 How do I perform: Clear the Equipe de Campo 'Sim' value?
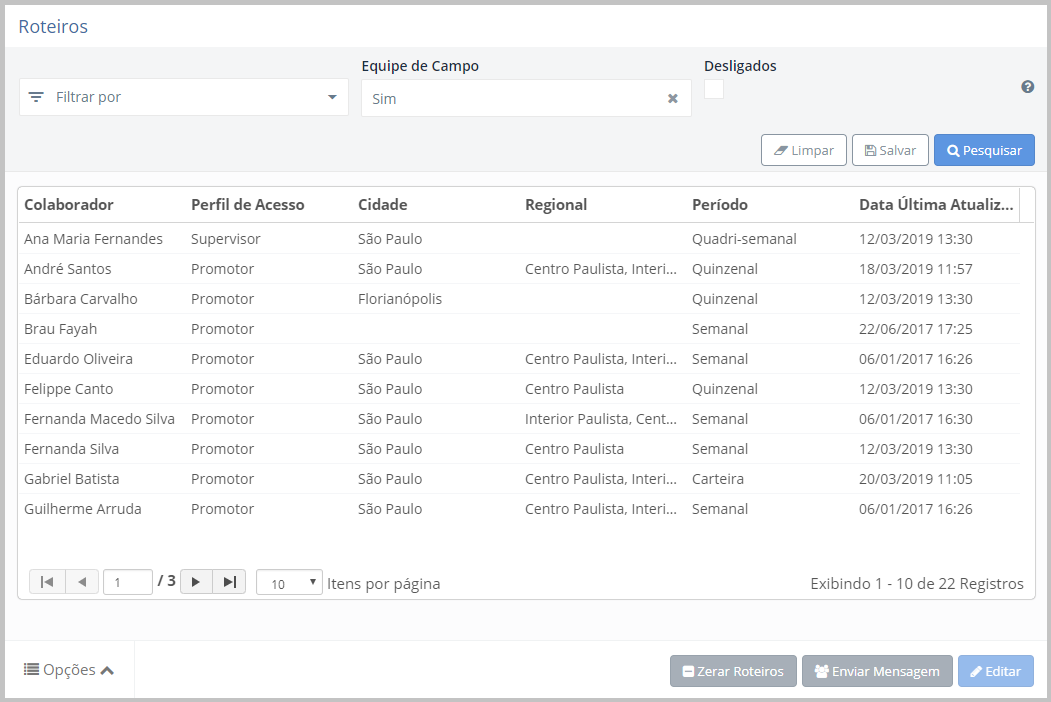coord(673,99)
